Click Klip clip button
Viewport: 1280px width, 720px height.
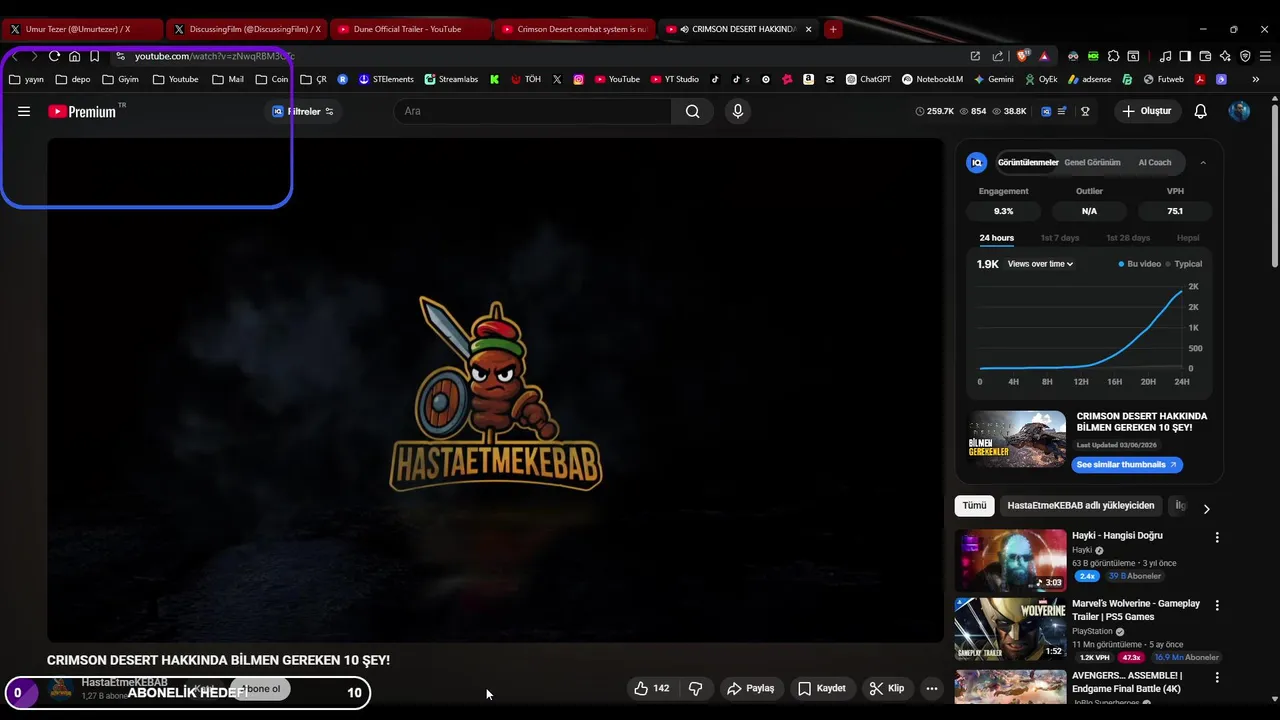(887, 688)
